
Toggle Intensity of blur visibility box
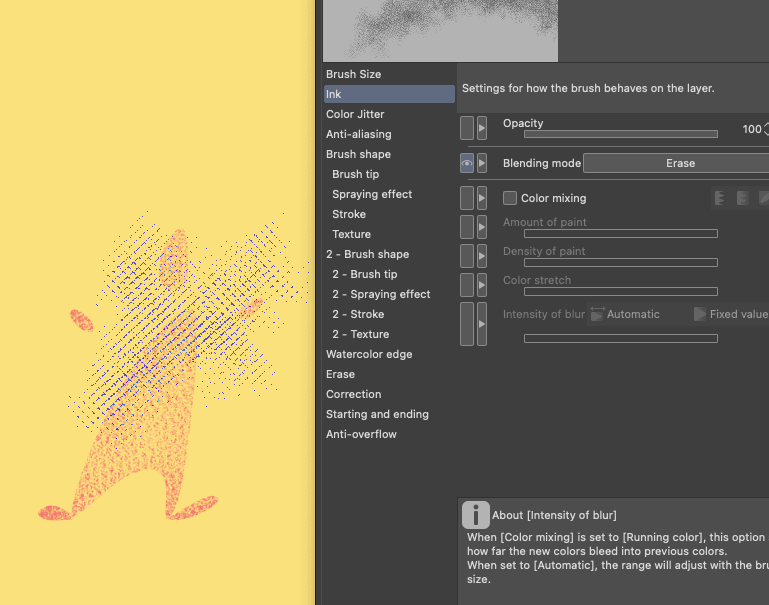pos(467,324)
